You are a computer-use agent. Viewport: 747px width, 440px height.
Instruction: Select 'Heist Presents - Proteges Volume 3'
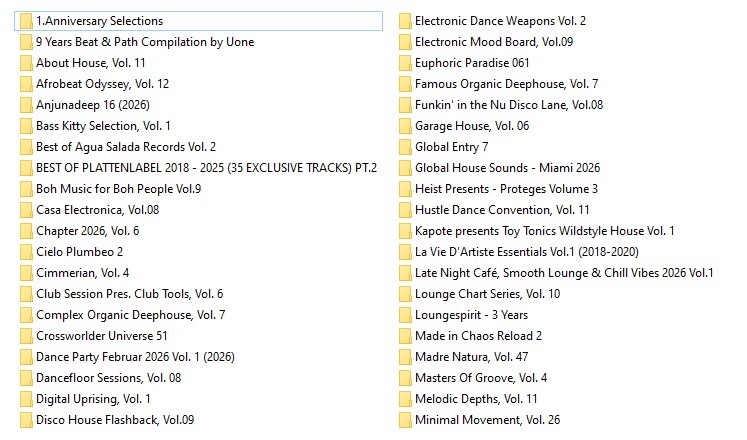pyautogui.click(x=506, y=189)
